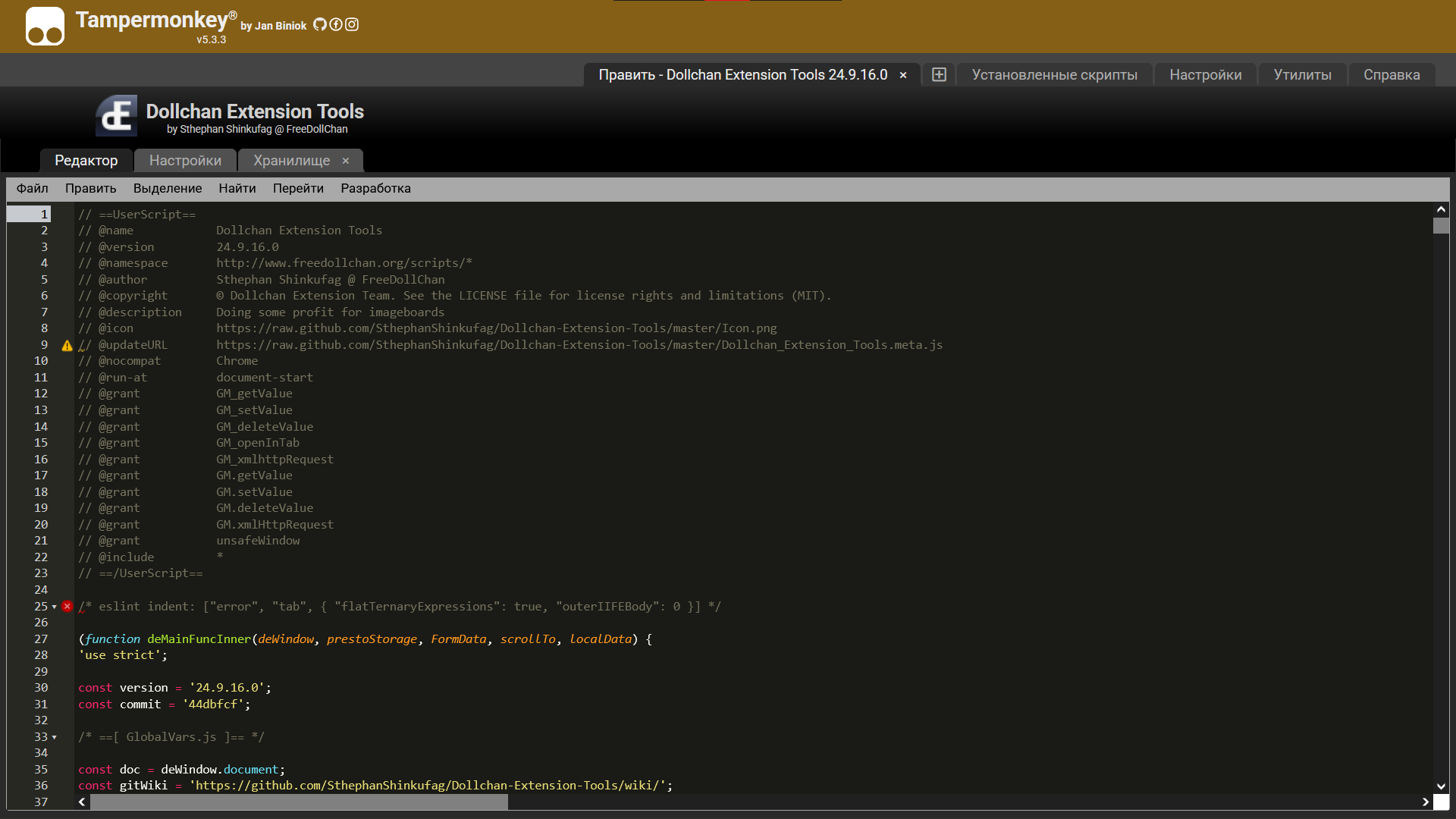
Task: Open the Найти menu
Action: coord(237,188)
